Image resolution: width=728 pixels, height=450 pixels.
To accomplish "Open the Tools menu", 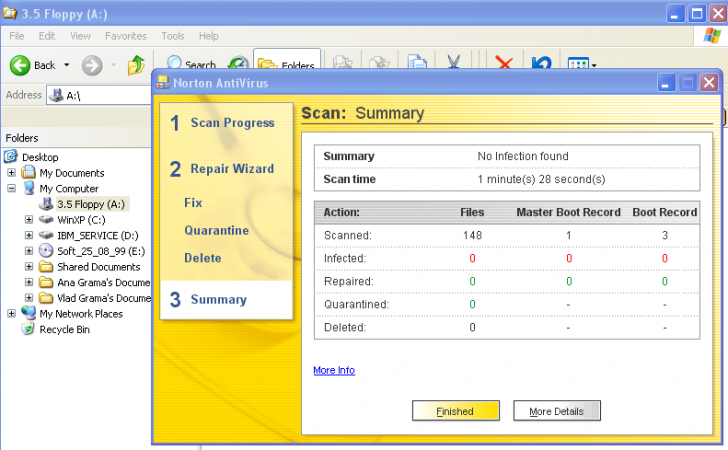I will click(x=173, y=36).
